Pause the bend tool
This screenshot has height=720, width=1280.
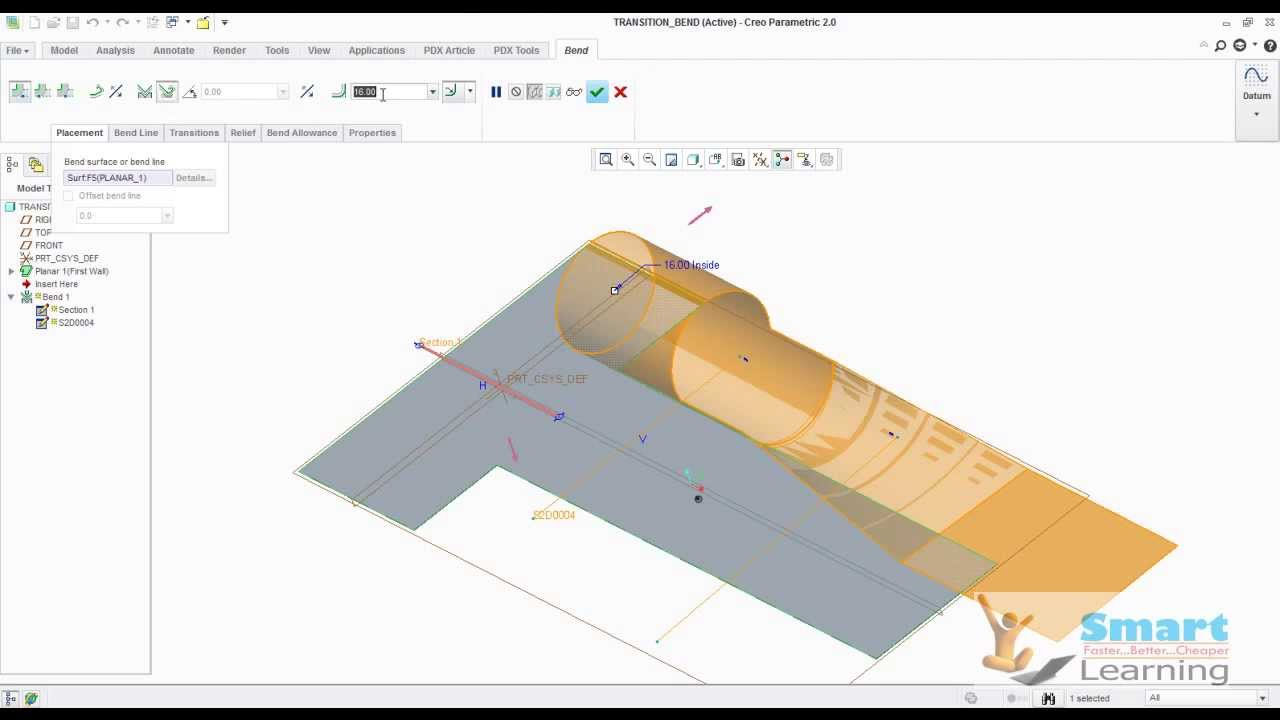click(x=496, y=92)
